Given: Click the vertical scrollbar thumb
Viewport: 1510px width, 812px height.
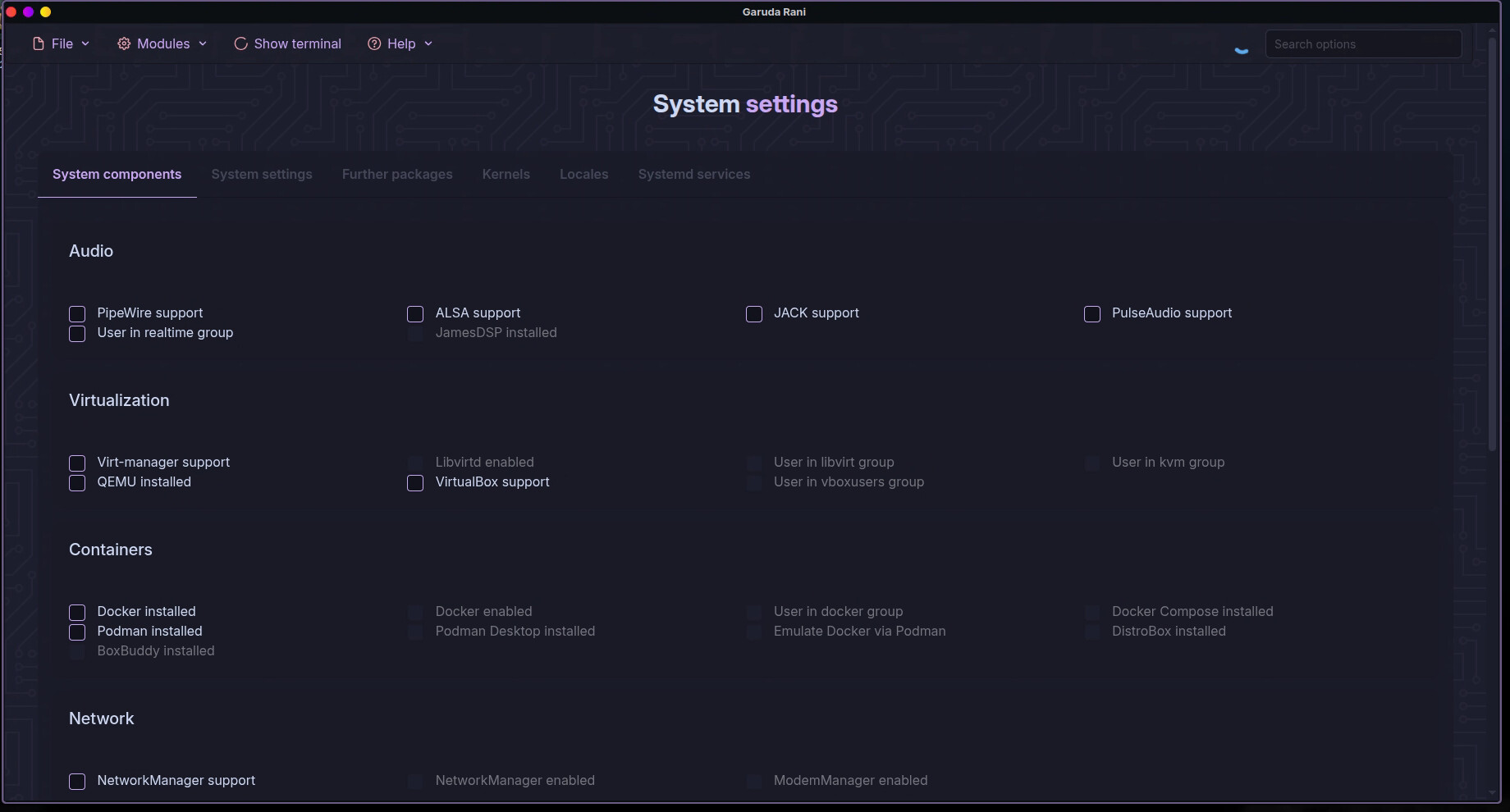Looking at the screenshot, I should (x=1492, y=244).
